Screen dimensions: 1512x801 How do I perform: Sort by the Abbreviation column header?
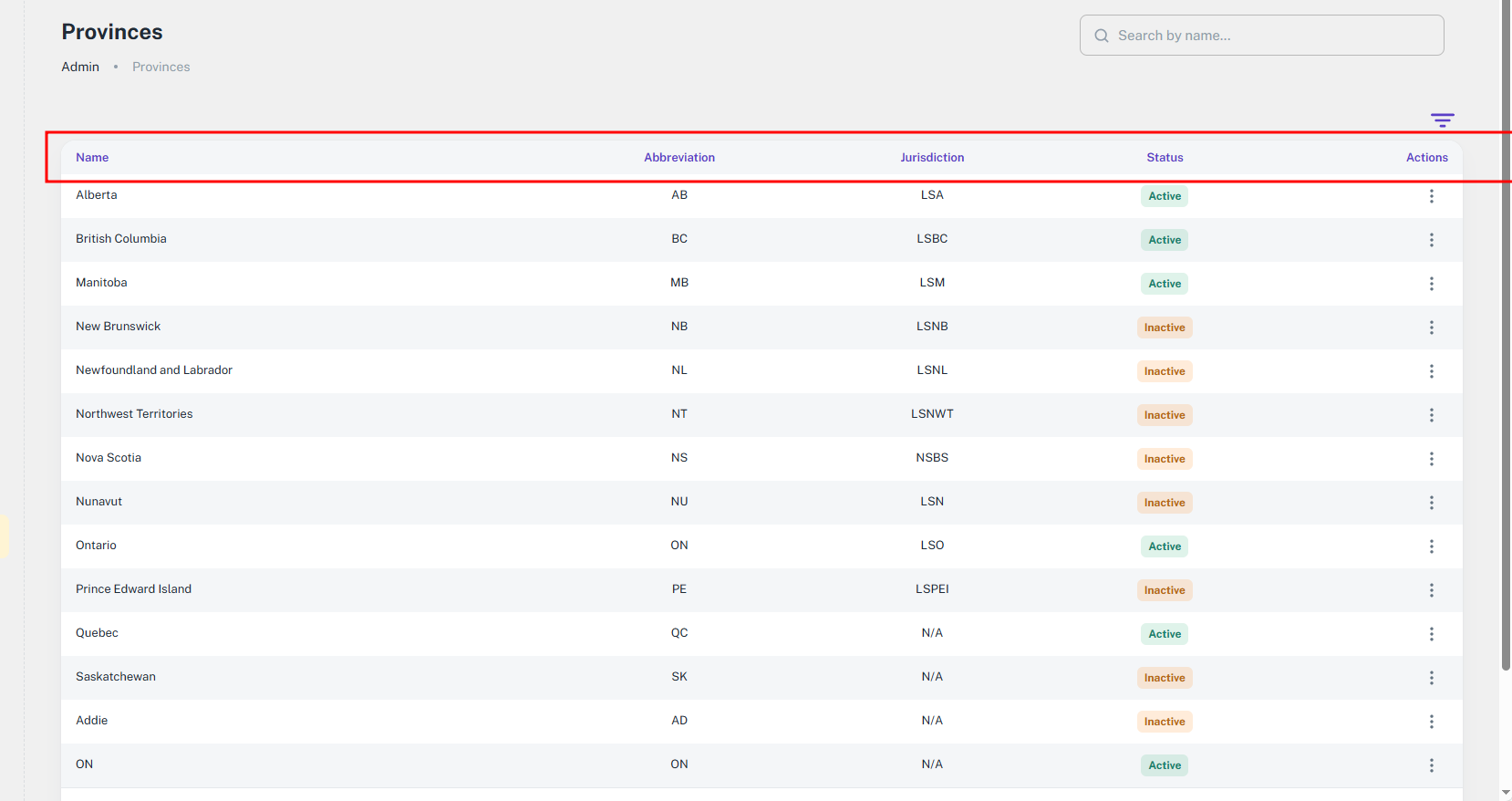click(x=678, y=158)
